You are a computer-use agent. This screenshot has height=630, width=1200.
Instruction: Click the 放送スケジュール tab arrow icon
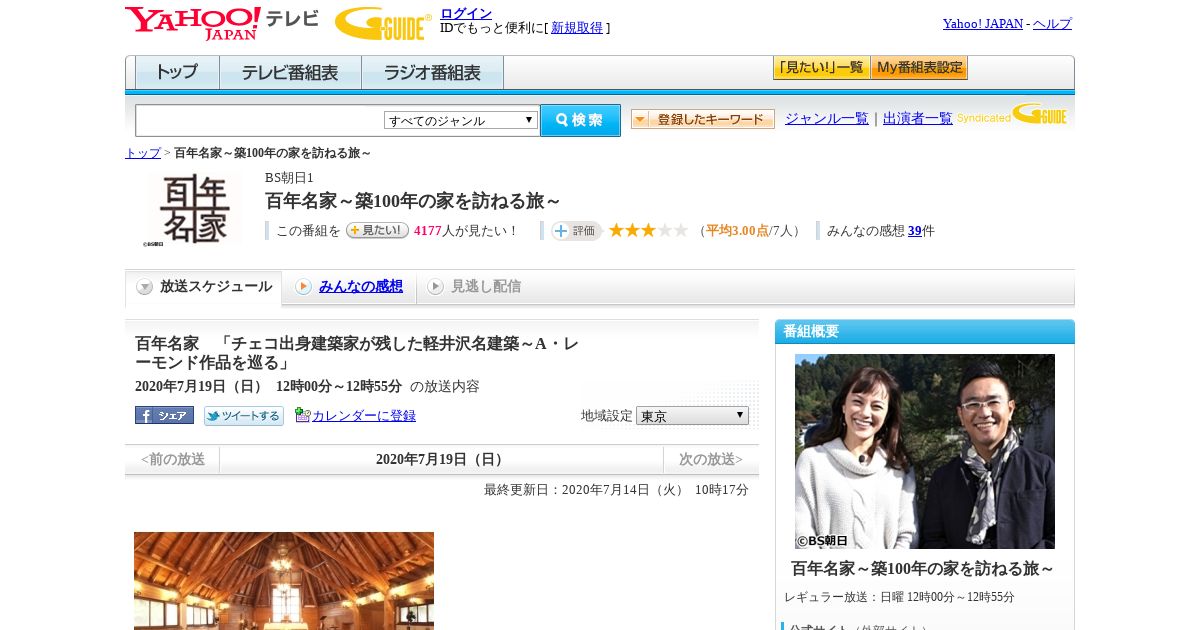(145, 287)
